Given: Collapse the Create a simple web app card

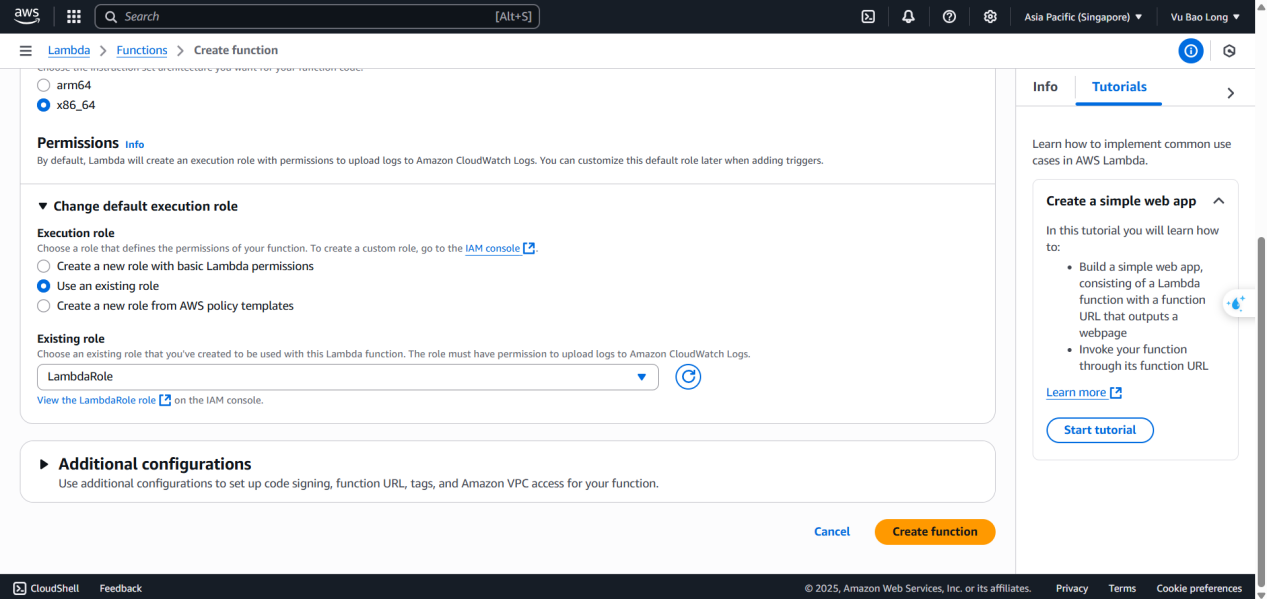Looking at the screenshot, I should pos(1218,201).
